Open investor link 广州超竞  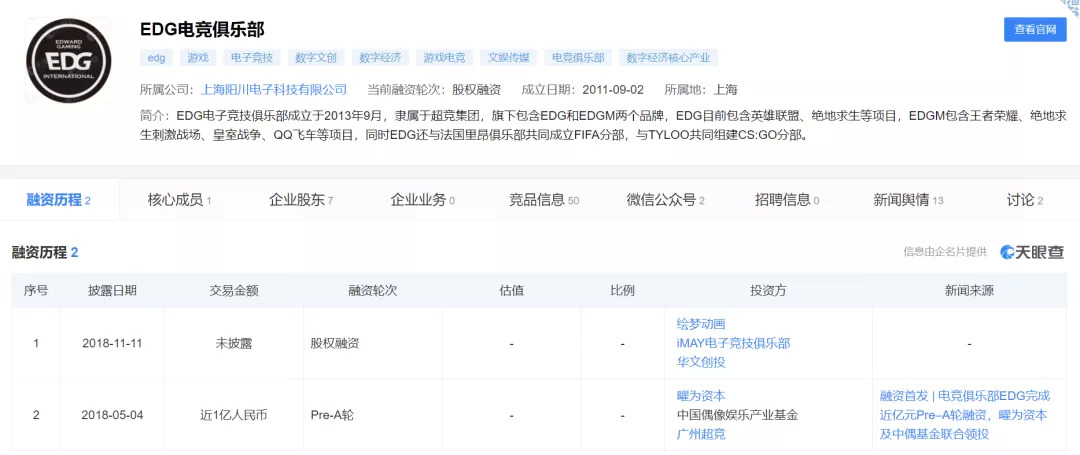(700, 434)
